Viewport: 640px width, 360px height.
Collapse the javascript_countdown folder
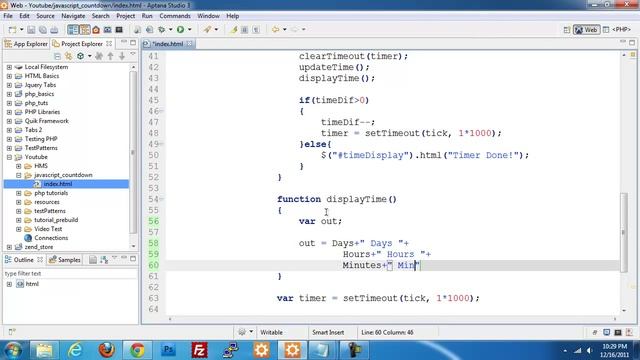click(x=18, y=175)
